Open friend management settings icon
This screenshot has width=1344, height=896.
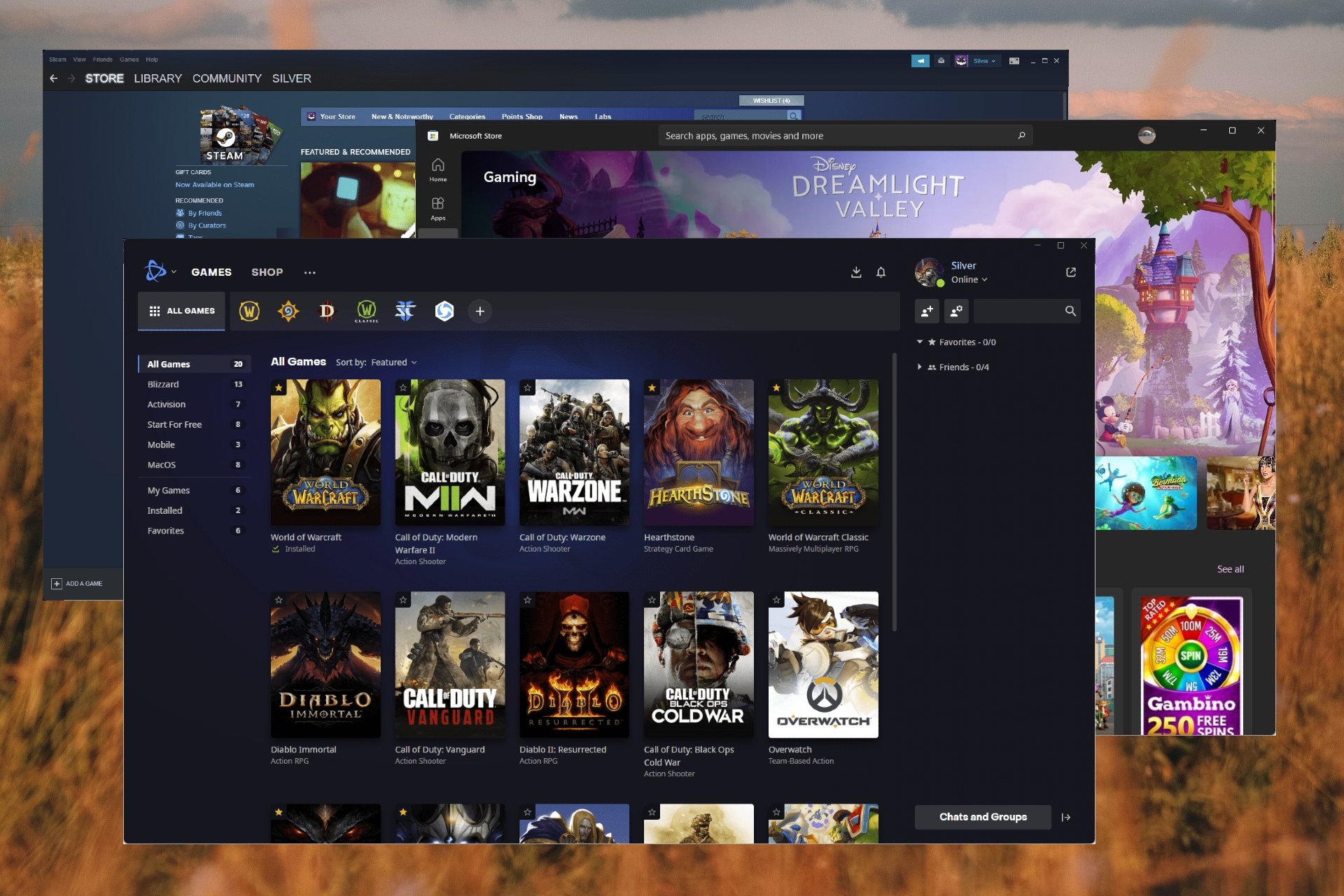[x=956, y=311]
